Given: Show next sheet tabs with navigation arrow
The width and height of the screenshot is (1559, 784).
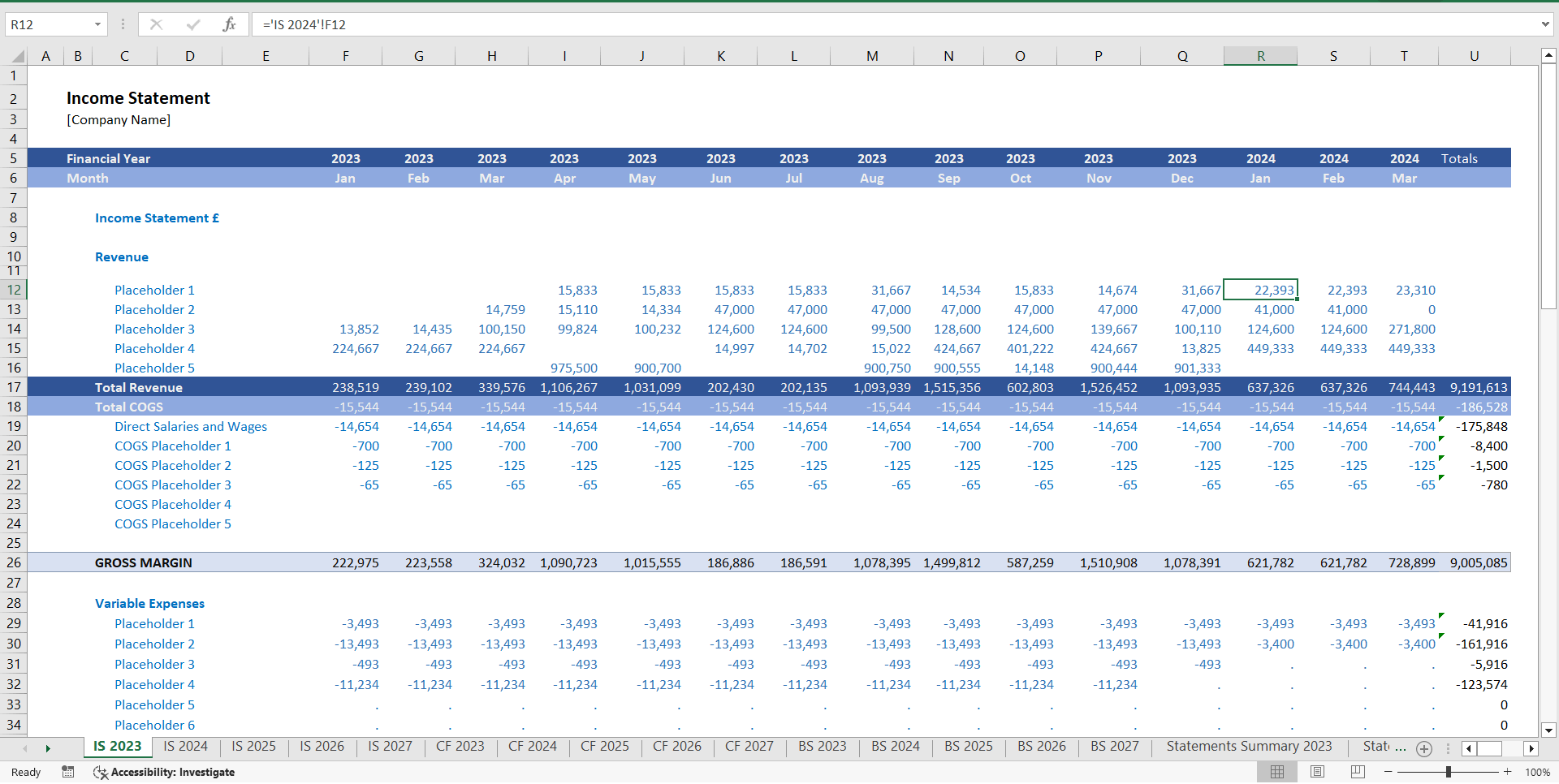Looking at the screenshot, I should [x=48, y=748].
